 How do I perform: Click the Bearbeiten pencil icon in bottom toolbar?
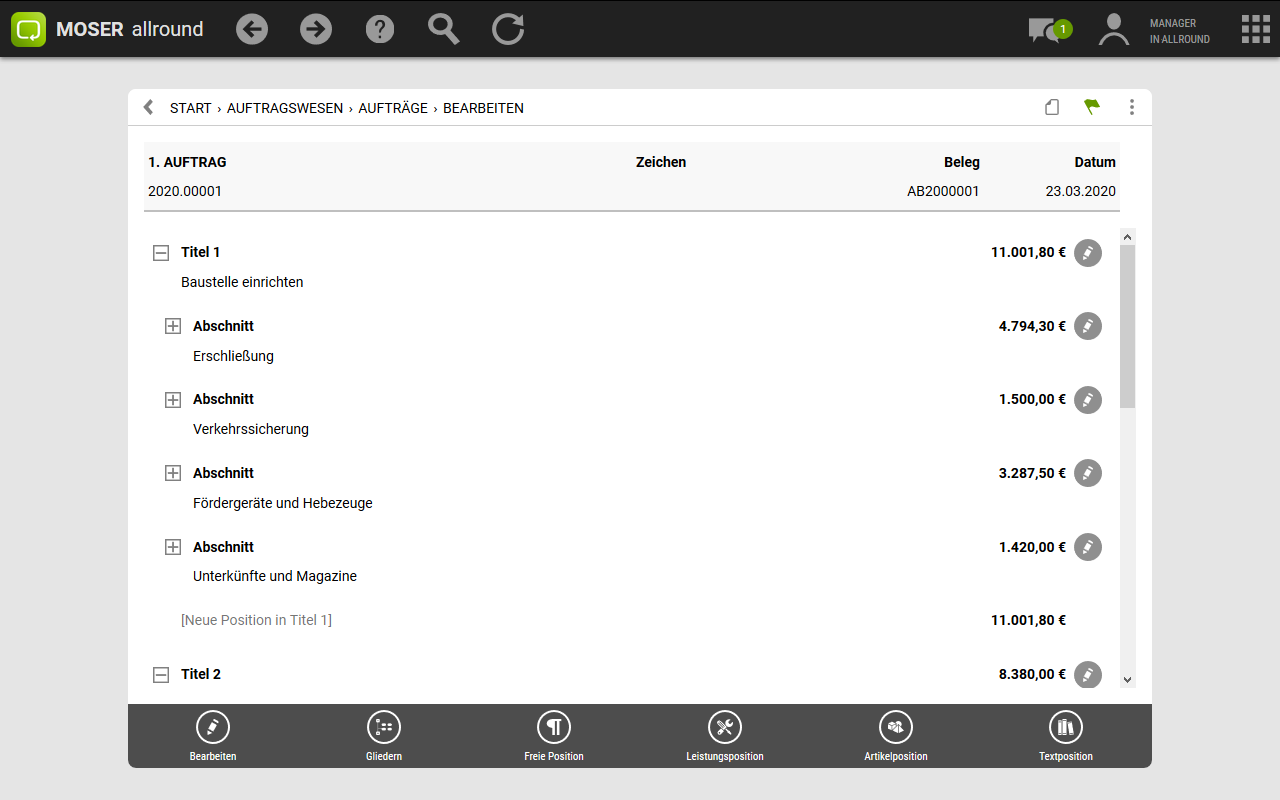coord(213,727)
